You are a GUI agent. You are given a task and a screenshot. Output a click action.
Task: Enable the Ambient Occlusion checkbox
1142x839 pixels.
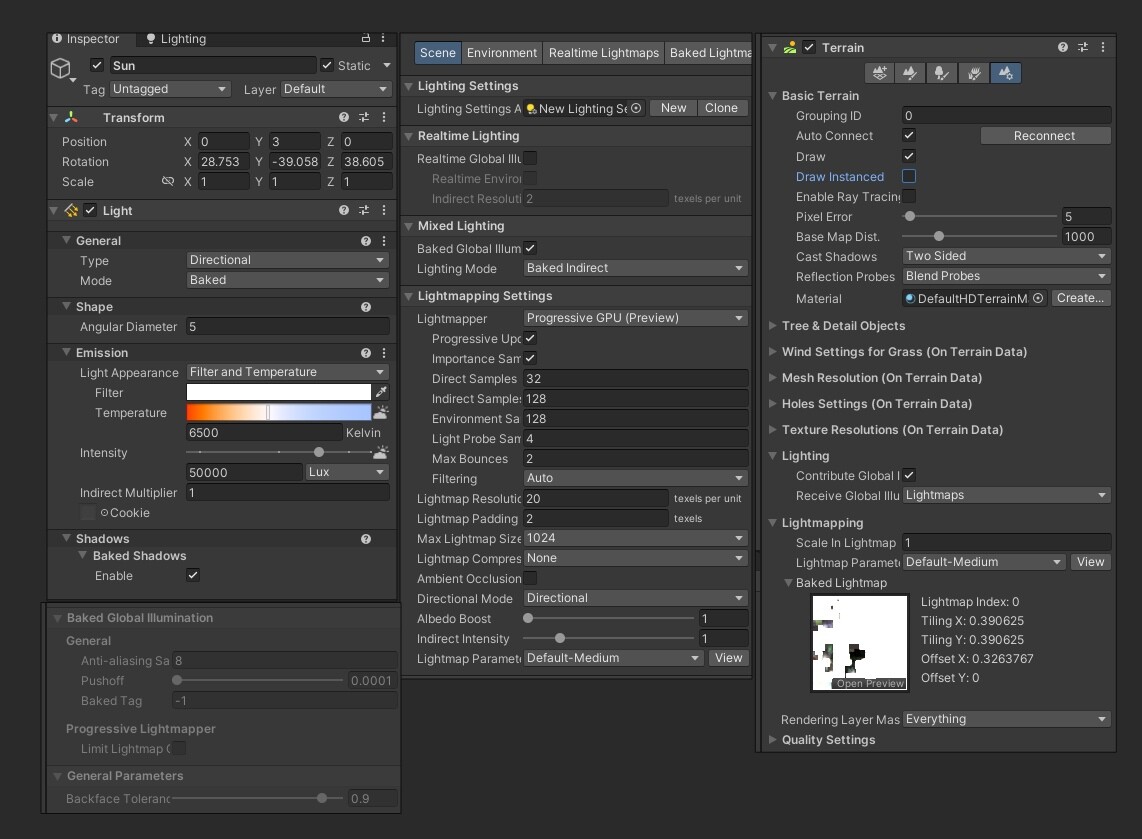(x=530, y=578)
